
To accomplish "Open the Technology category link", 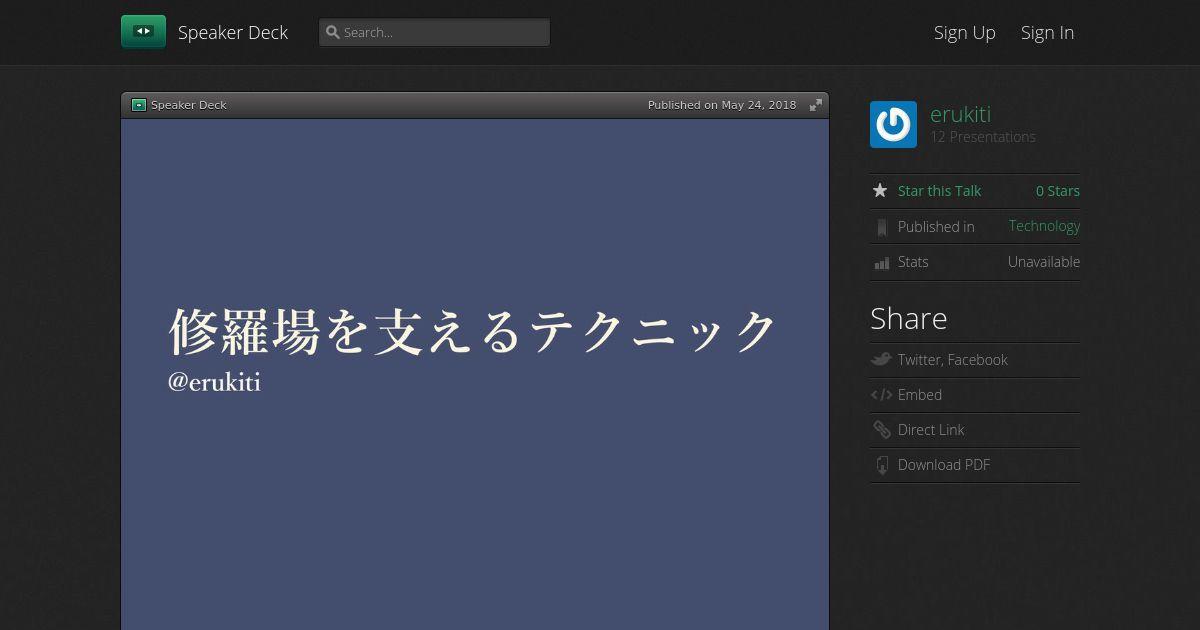I will tap(1044, 226).
